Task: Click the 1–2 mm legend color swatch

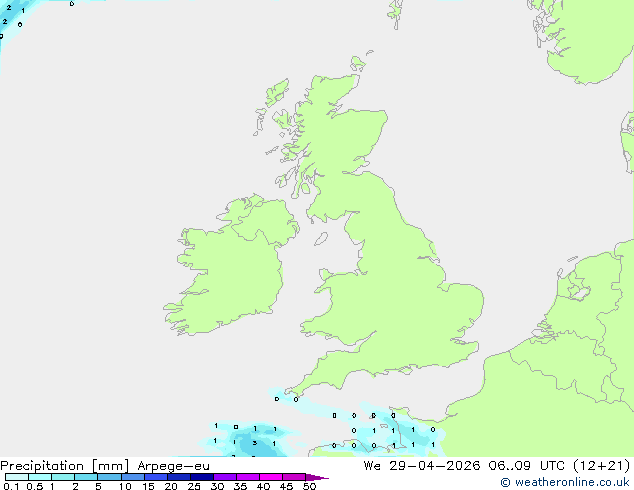Action: pos(63,477)
